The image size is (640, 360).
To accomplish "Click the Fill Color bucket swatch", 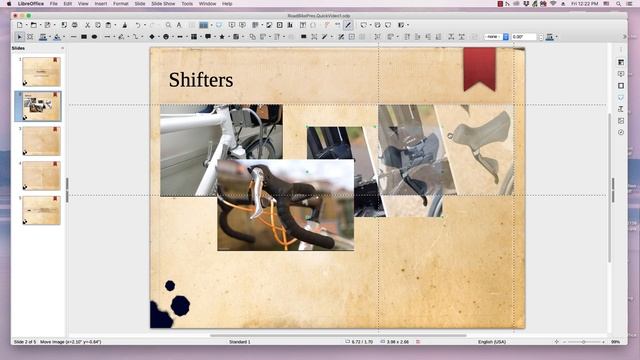I will pos(57,37).
